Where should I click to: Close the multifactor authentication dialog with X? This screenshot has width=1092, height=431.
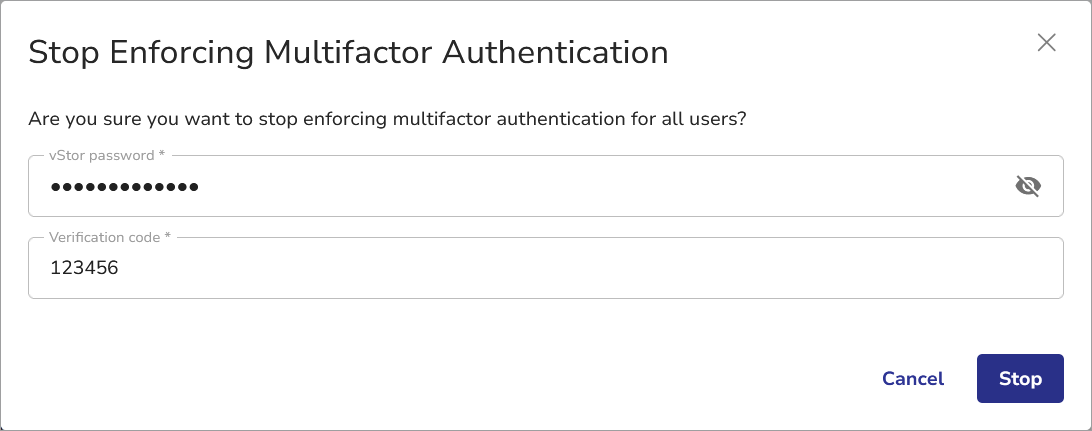pos(1046,42)
